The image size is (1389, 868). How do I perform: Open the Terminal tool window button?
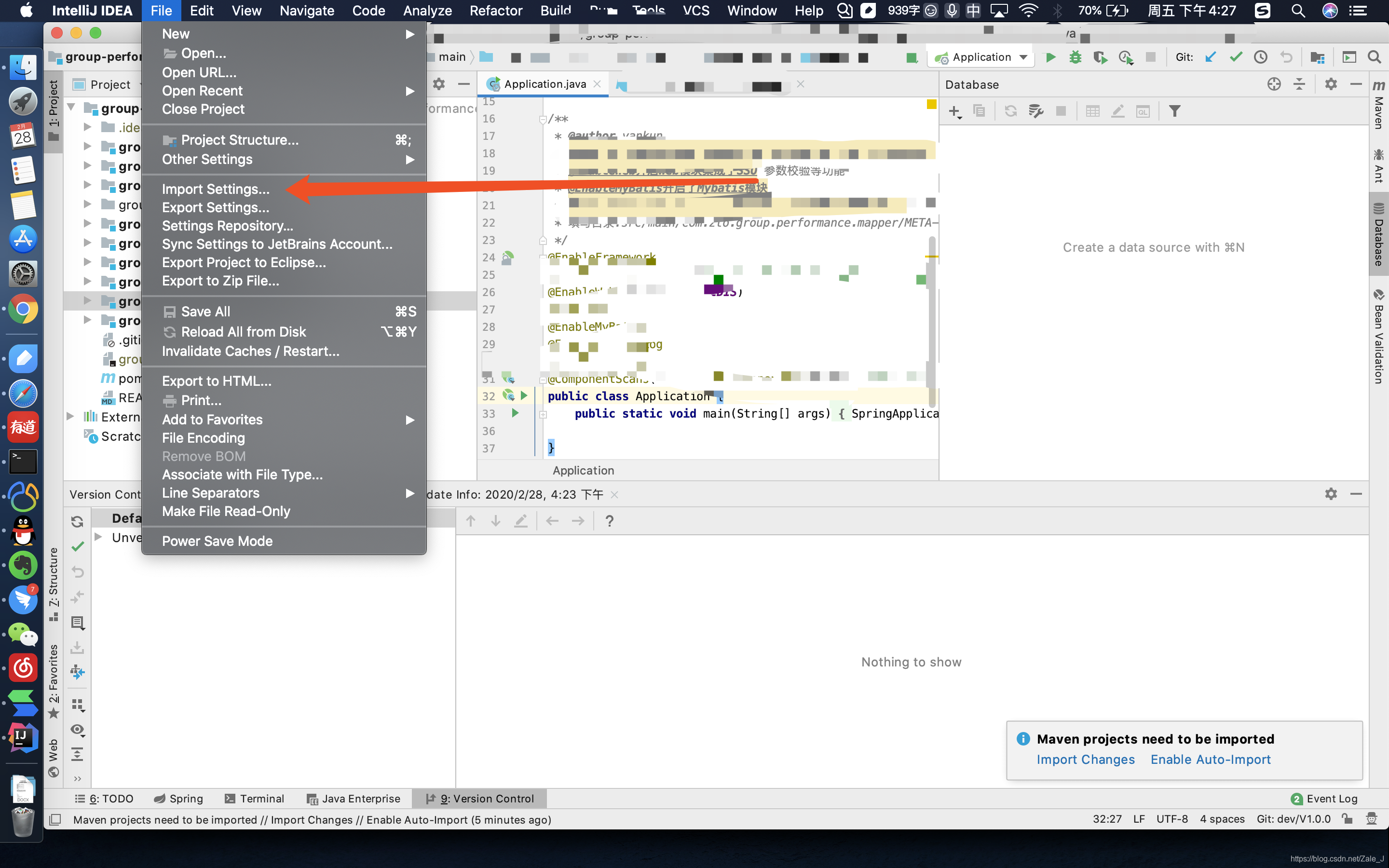pyautogui.click(x=254, y=799)
